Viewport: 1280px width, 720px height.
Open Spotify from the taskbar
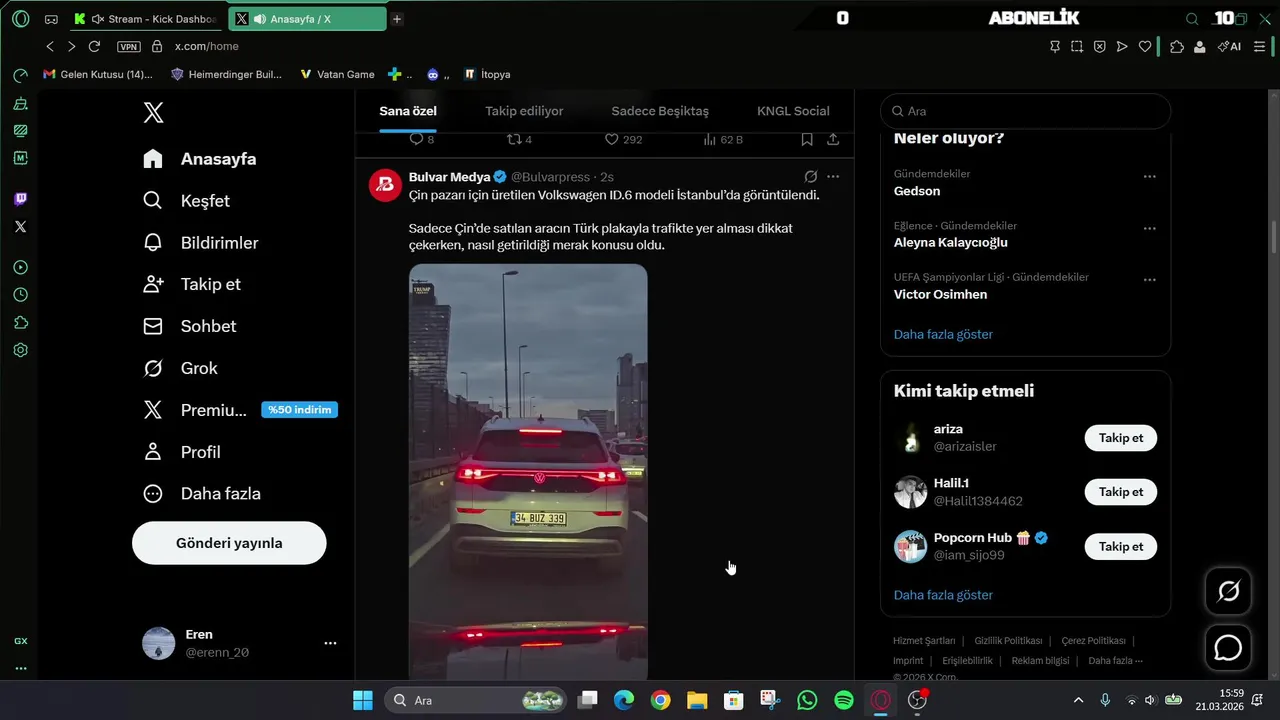point(844,701)
